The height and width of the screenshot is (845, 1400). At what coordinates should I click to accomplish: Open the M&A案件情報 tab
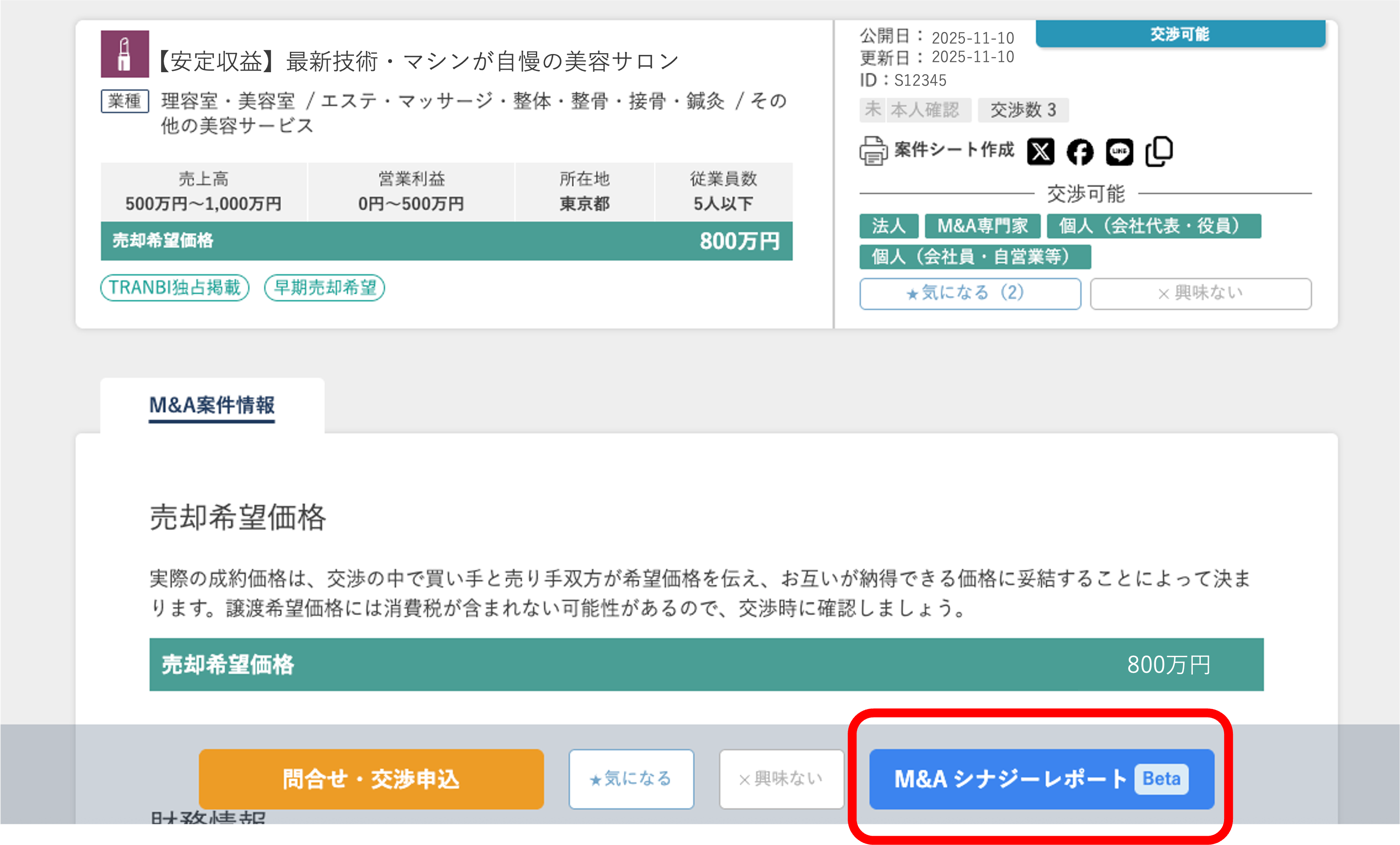(212, 406)
